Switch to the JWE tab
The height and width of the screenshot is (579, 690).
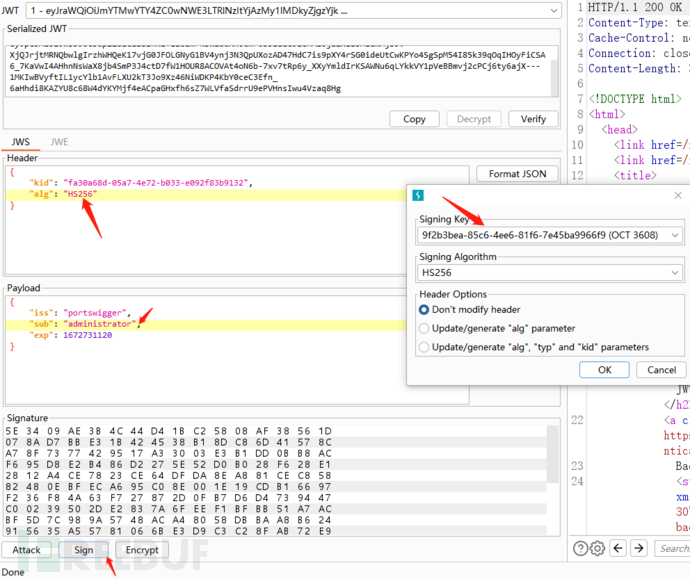(59, 143)
